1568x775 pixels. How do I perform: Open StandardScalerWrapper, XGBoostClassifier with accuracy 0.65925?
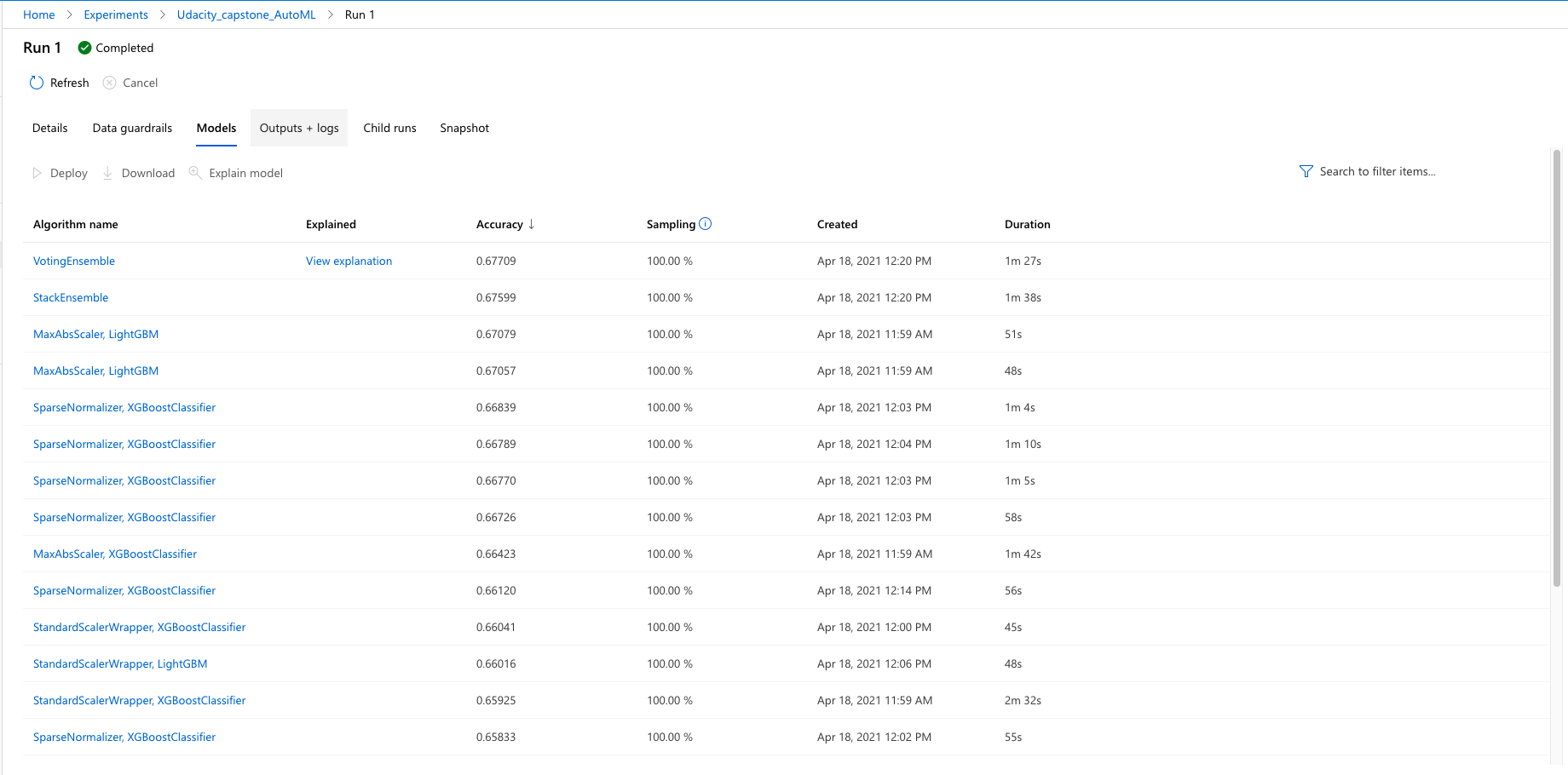click(140, 700)
